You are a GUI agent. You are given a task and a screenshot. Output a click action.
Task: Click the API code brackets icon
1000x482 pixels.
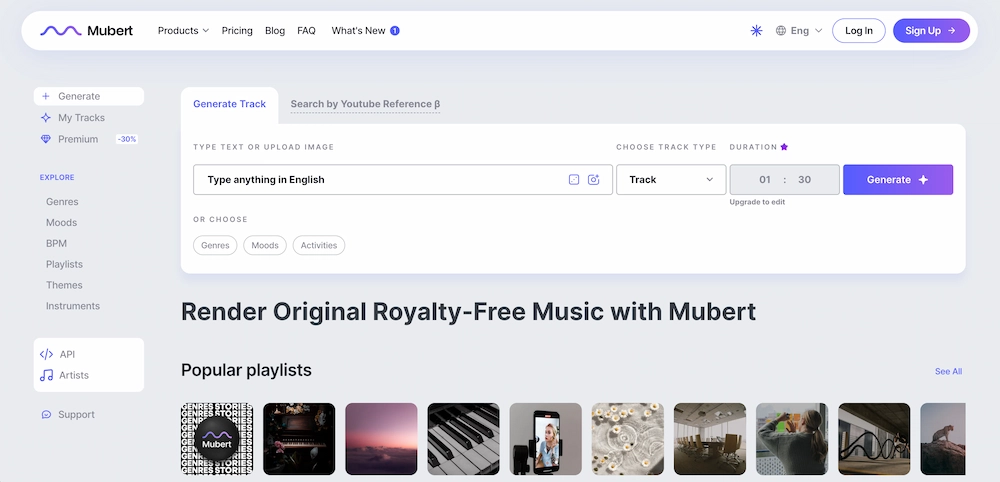46,354
